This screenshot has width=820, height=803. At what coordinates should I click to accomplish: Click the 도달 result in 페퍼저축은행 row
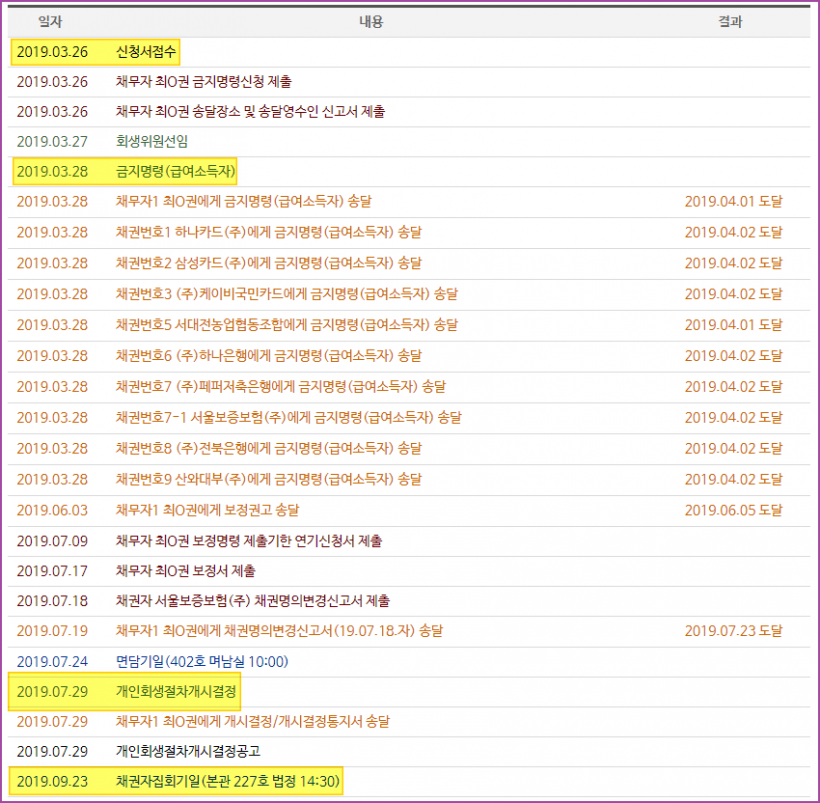pos(733,387)
